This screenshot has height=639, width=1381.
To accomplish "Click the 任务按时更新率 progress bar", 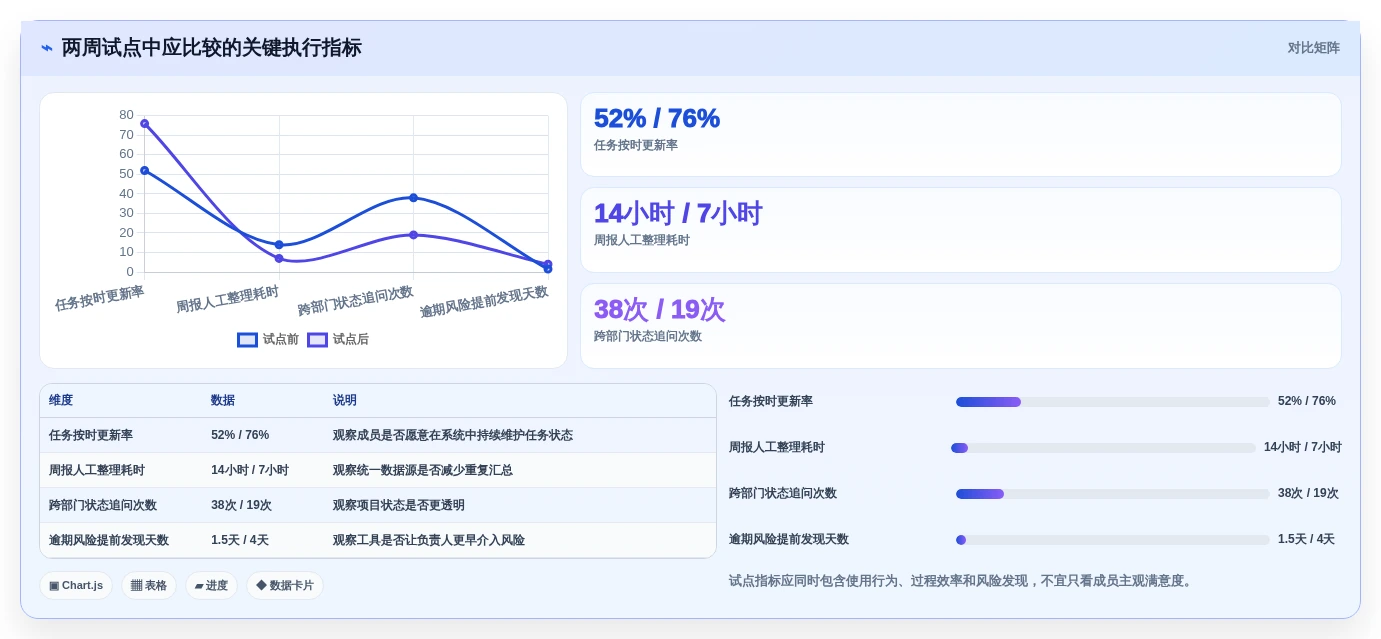I will click(1112, 402).
